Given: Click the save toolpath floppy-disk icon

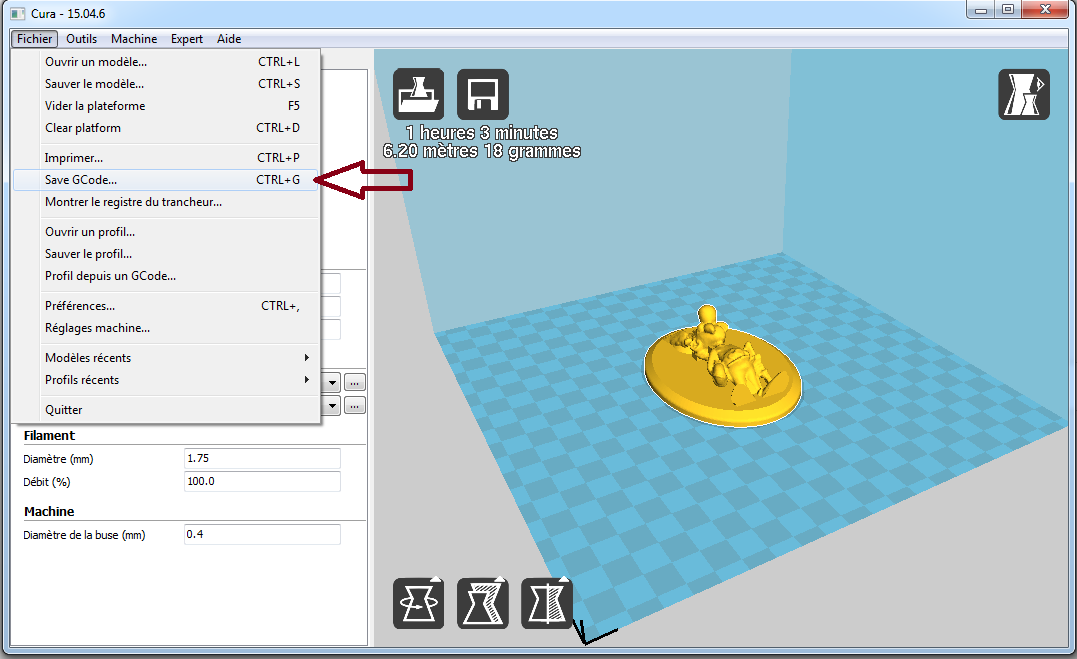Looking at the screenshot, I should (x=483, y=94).
